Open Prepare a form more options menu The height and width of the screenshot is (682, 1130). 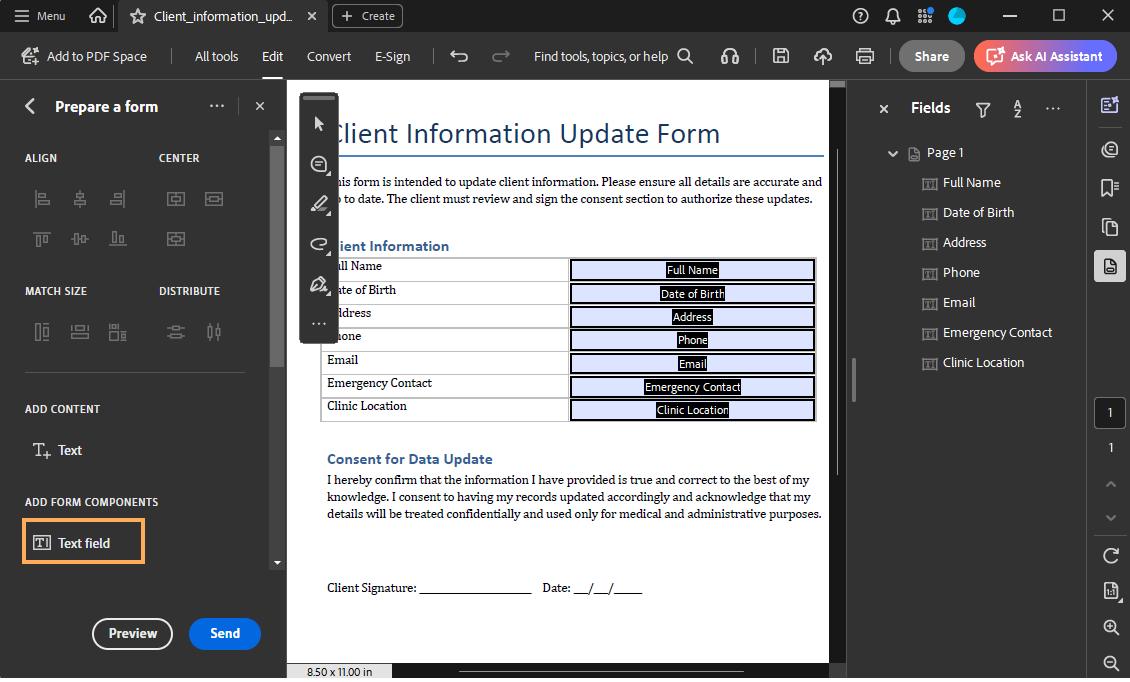click(x=217, y=107)
